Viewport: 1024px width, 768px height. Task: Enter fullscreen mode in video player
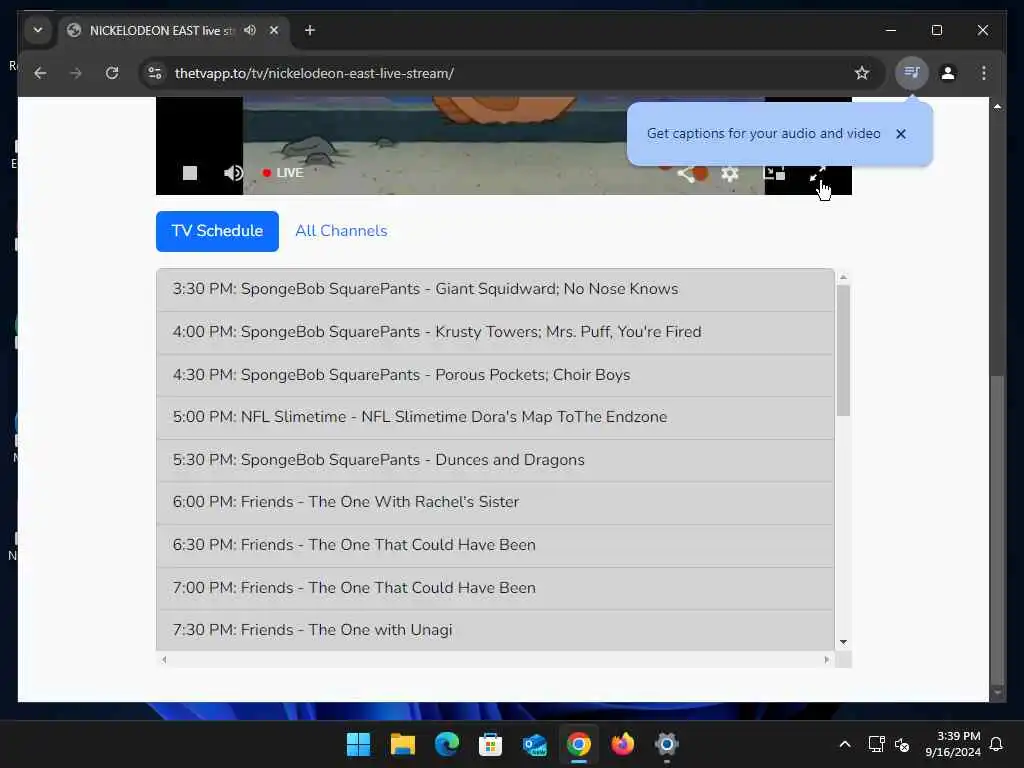[x=818, y=173]
